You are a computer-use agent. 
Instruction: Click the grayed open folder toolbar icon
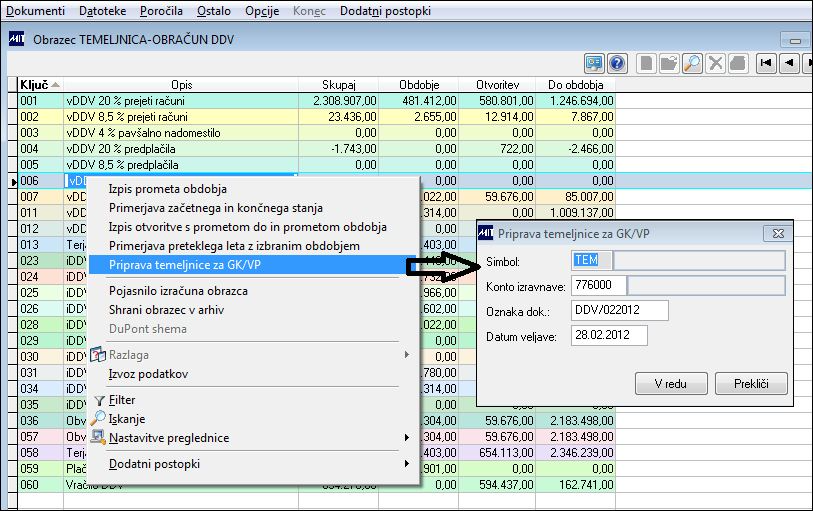[x=669, y=63]
